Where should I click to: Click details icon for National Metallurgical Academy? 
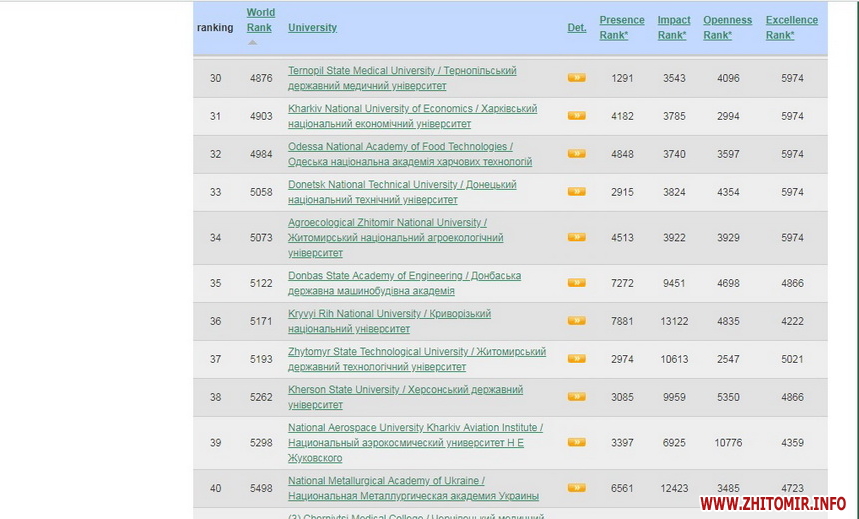click(576, 488)
